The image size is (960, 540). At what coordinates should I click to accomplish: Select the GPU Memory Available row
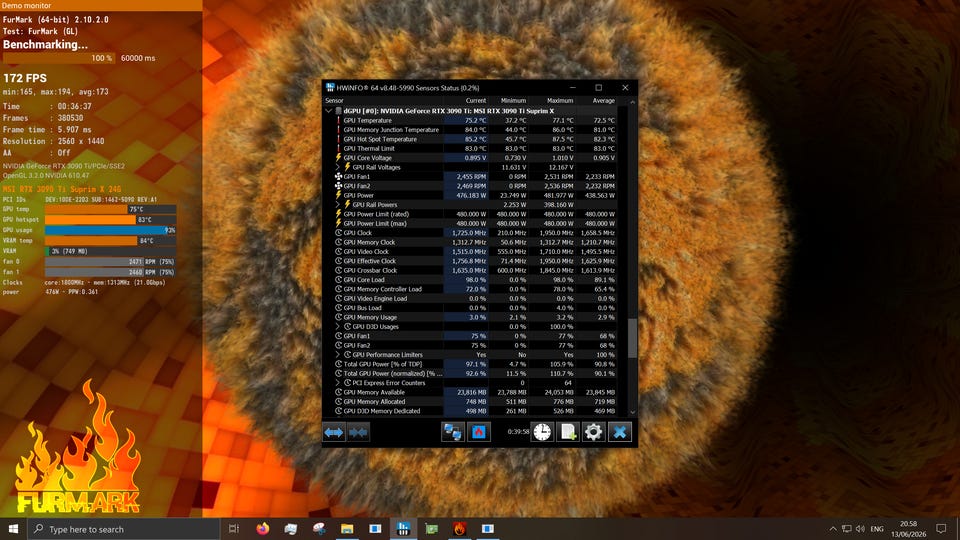(x=475, y=392)
